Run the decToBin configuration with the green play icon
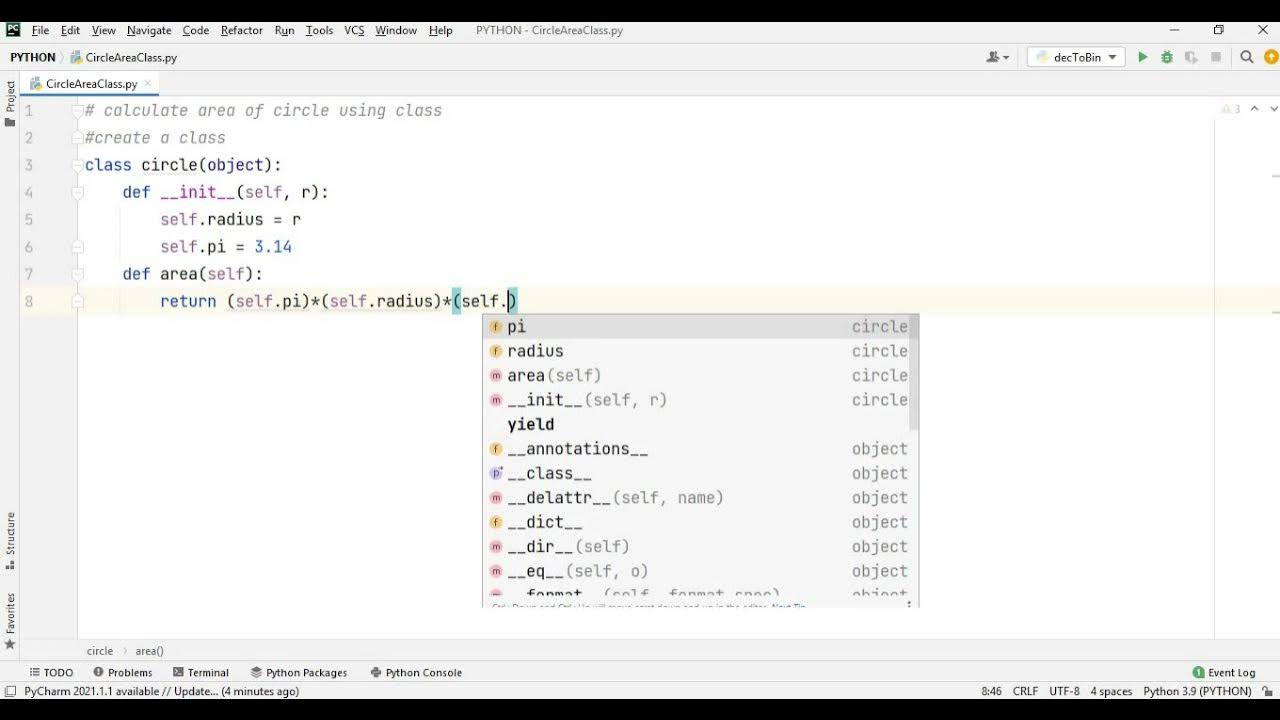The height and width of the screenshot is (720, 1280). 1143,57
